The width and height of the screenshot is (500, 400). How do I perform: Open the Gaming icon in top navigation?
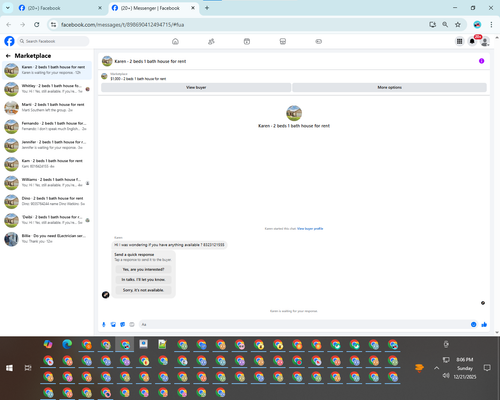[x=319, y=41]
